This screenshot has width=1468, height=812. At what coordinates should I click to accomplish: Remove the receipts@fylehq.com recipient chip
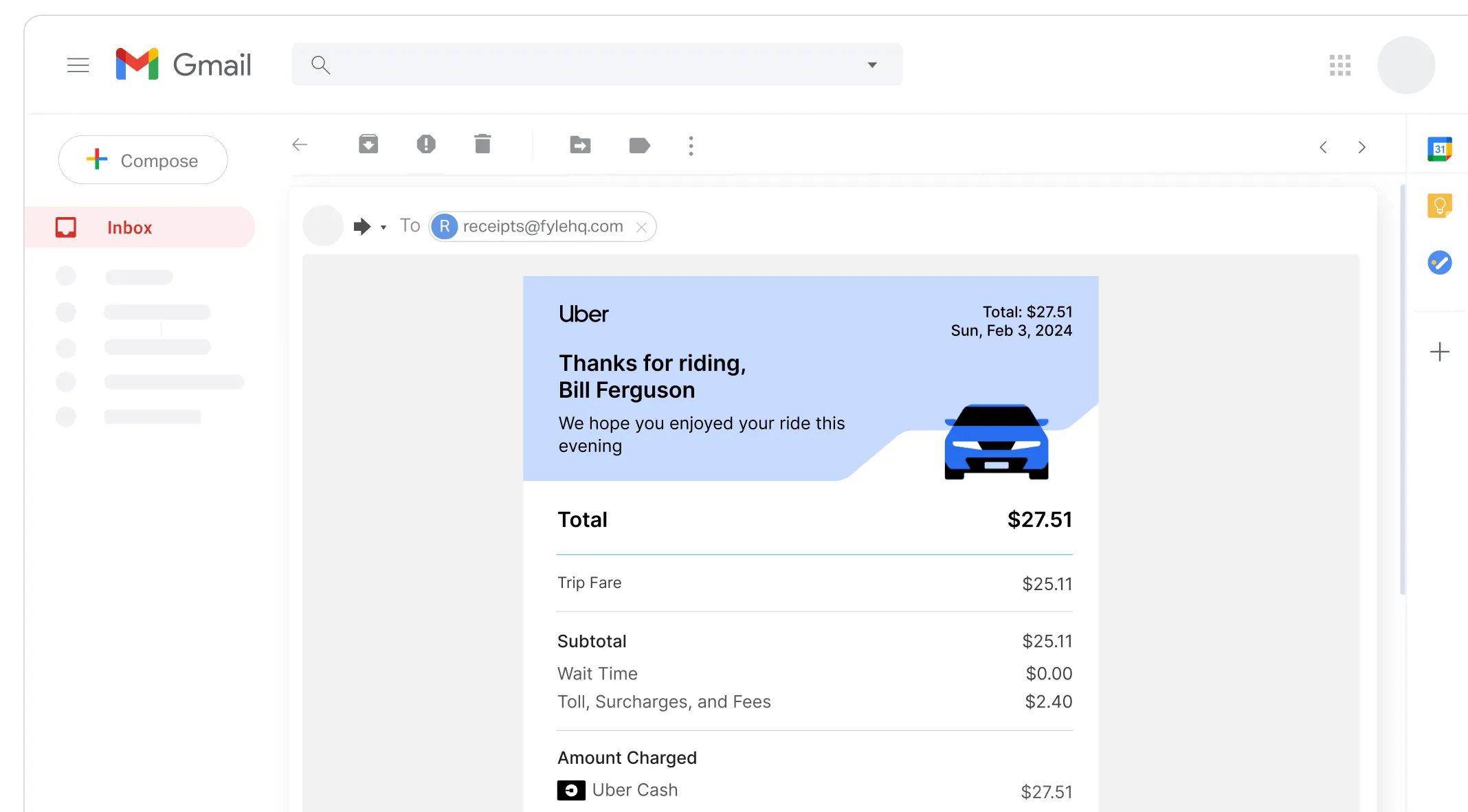coord(641,227)
